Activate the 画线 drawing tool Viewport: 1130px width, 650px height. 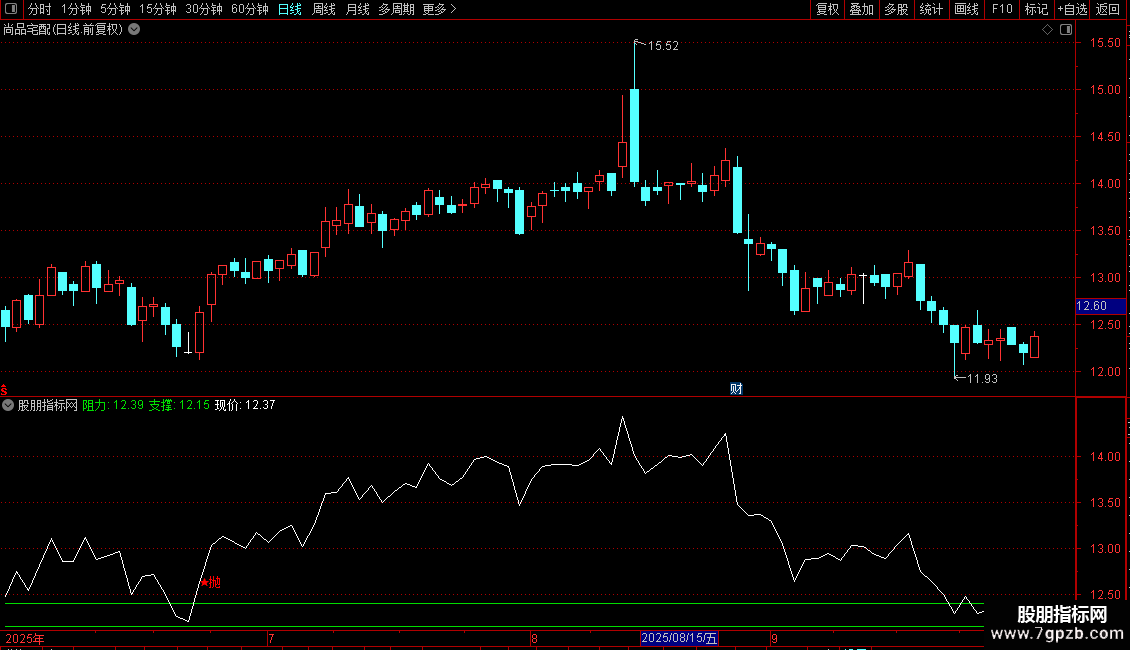[x=966, y=9]
